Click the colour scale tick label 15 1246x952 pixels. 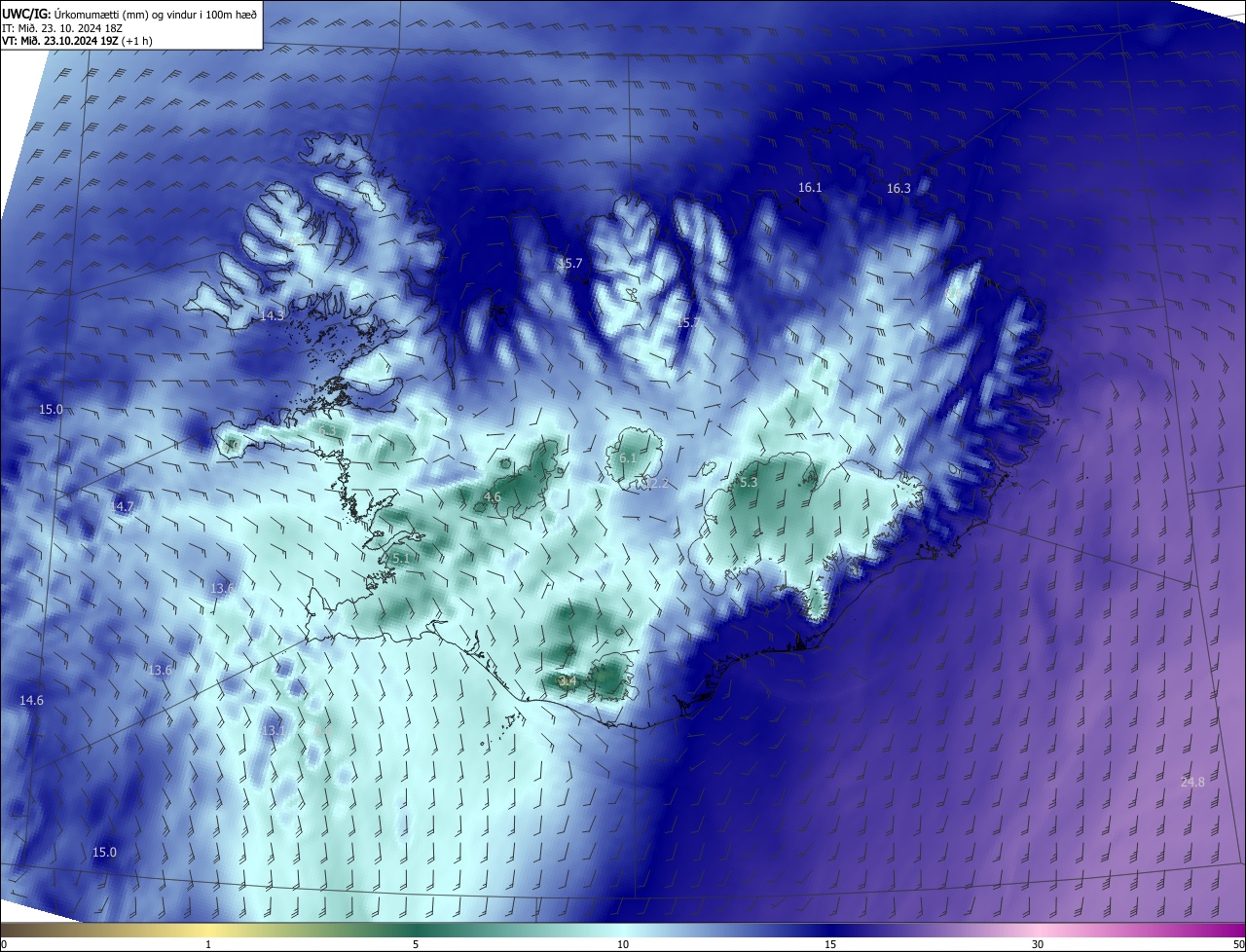(x=830, y=945)
